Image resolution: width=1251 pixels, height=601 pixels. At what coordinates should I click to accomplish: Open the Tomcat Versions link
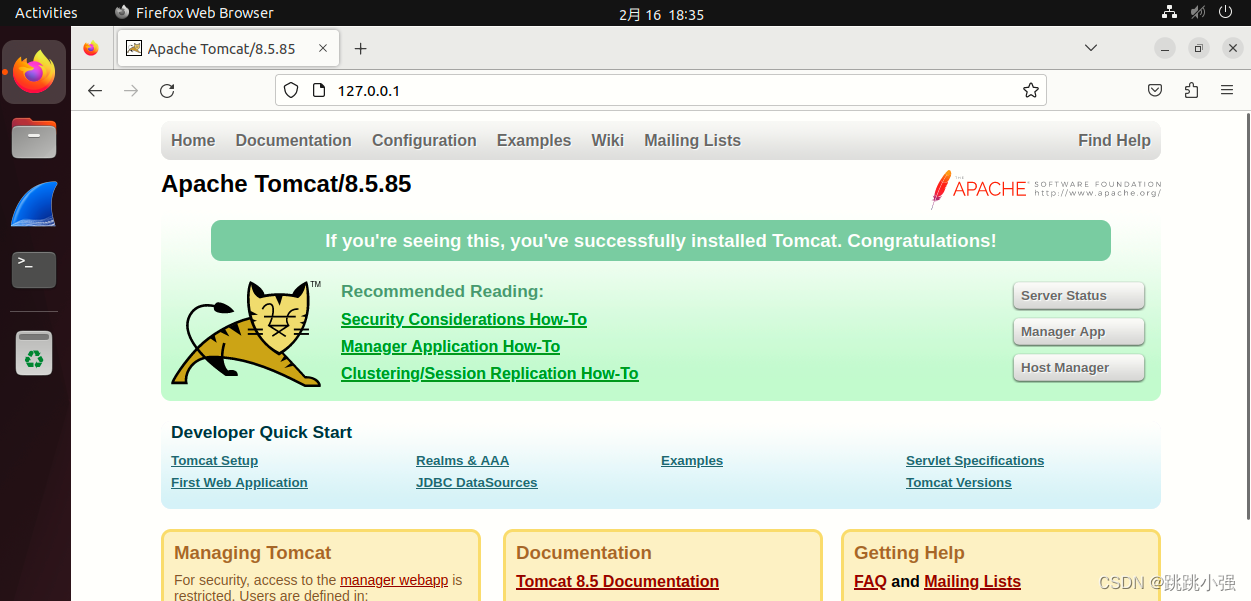point(958,483)
